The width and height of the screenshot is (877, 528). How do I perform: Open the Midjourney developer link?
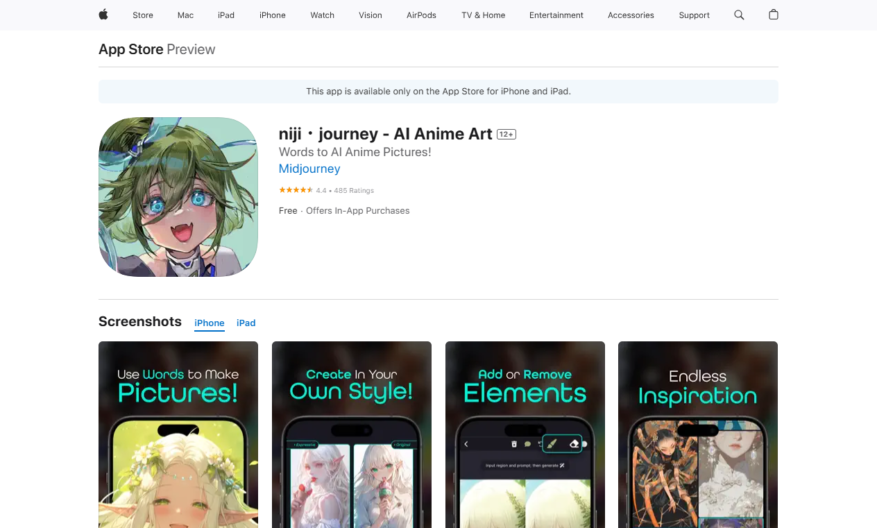[x=309, y=168]
